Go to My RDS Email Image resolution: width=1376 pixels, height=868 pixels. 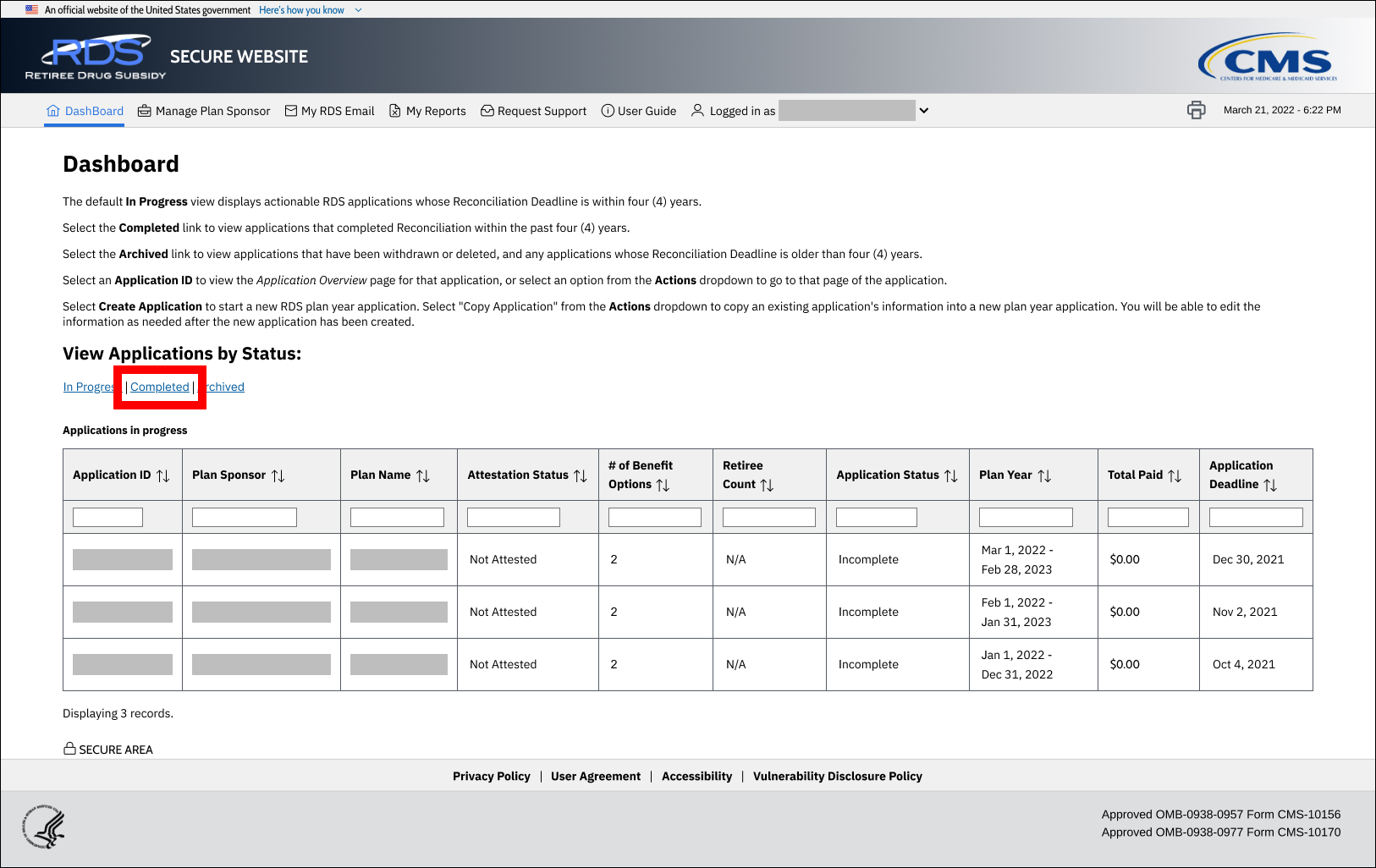[x=329, y=111]
